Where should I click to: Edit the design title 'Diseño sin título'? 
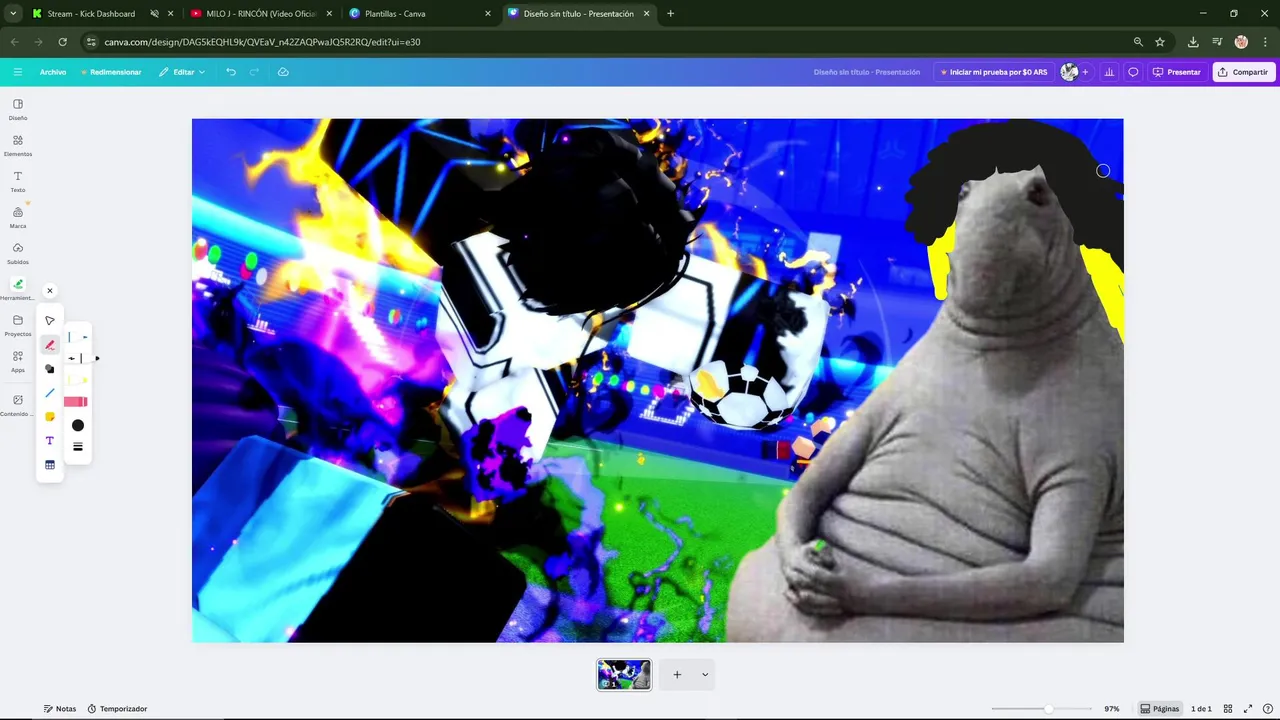point(867,72)
